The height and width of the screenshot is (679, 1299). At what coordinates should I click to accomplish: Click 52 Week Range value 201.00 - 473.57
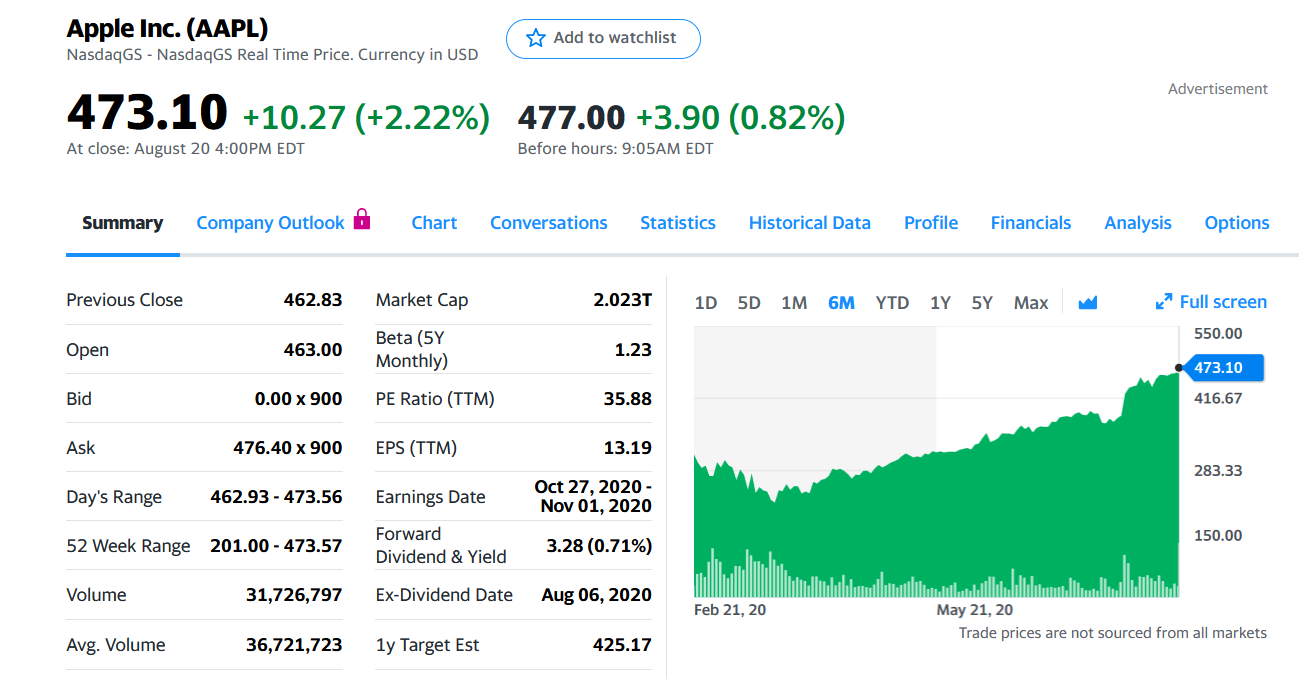pyautogui.click(x=277, y=546)
